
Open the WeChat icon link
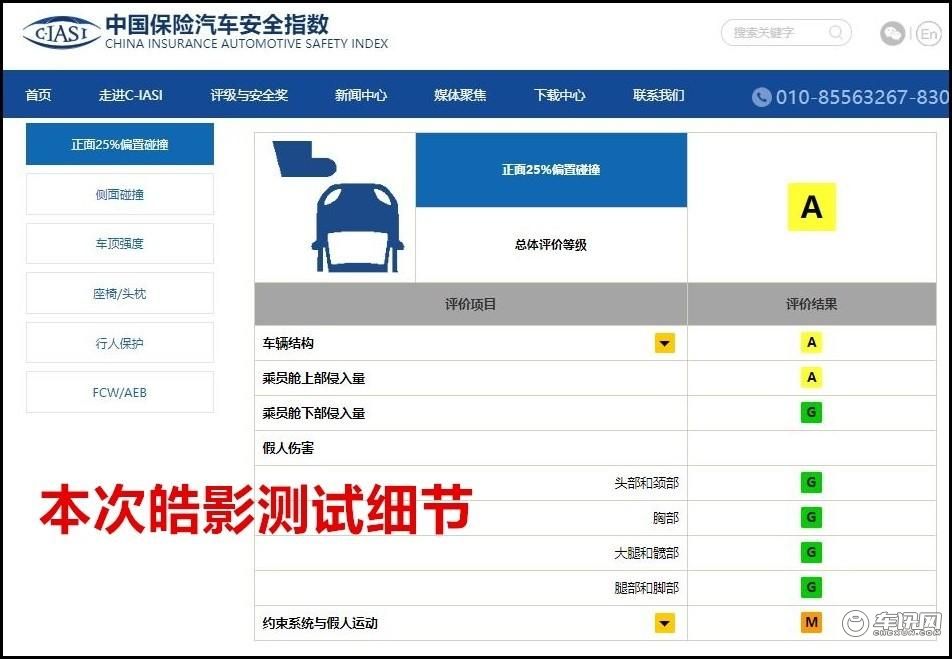click(x=892, y=33)
